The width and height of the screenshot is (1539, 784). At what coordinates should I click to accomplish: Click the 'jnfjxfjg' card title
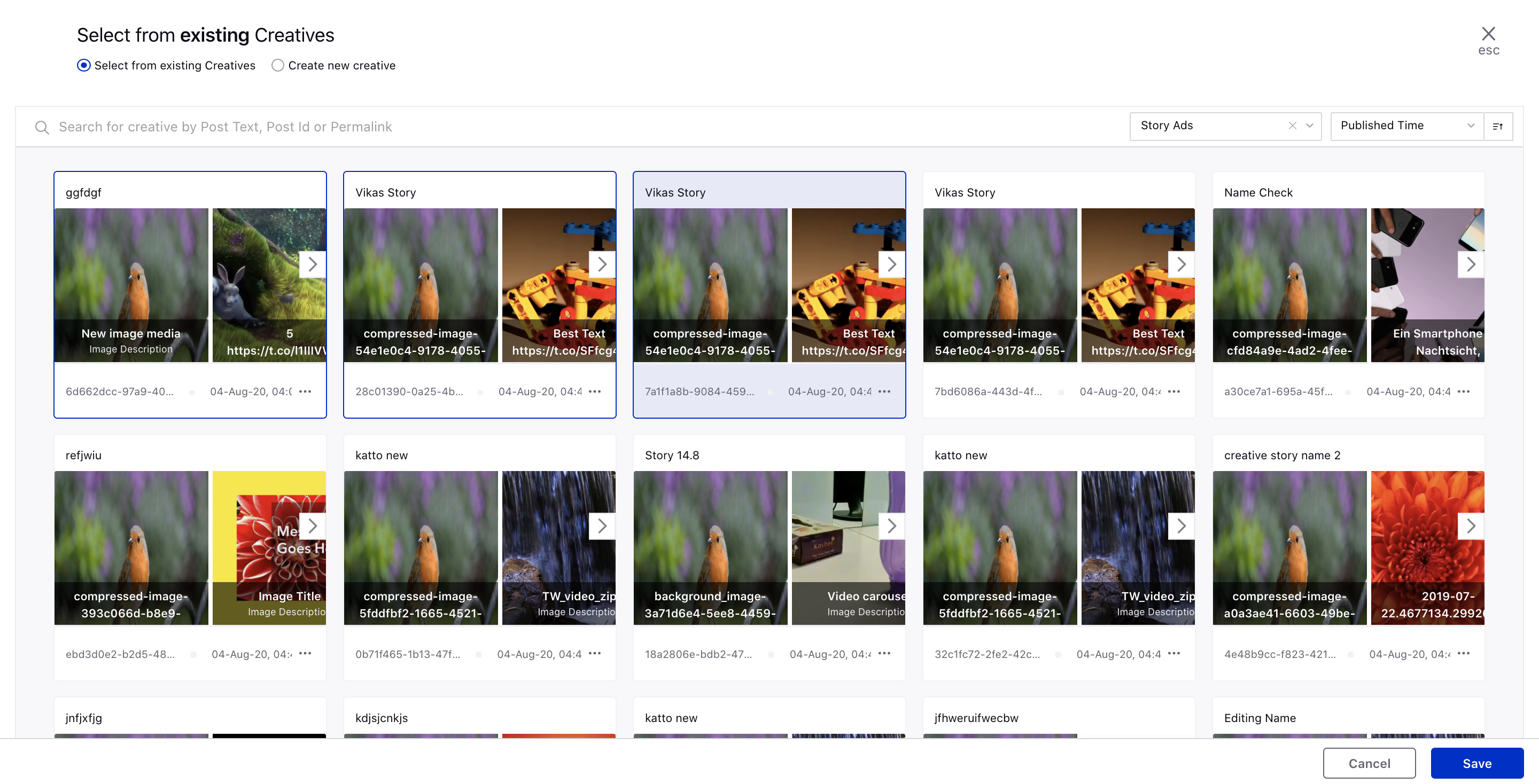(84, 718)
